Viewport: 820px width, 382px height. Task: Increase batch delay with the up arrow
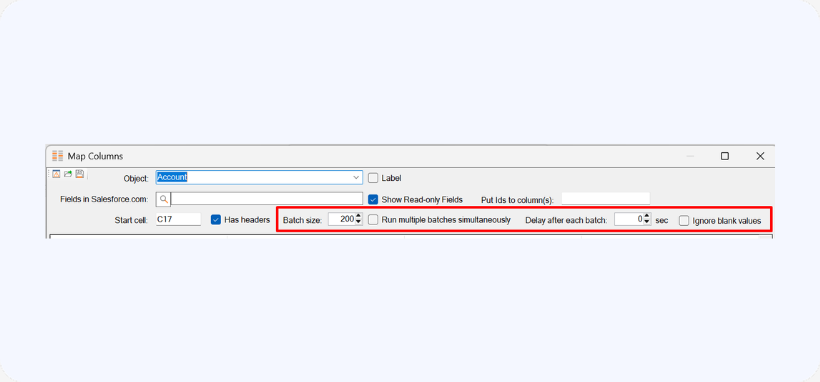pos(647,216)
